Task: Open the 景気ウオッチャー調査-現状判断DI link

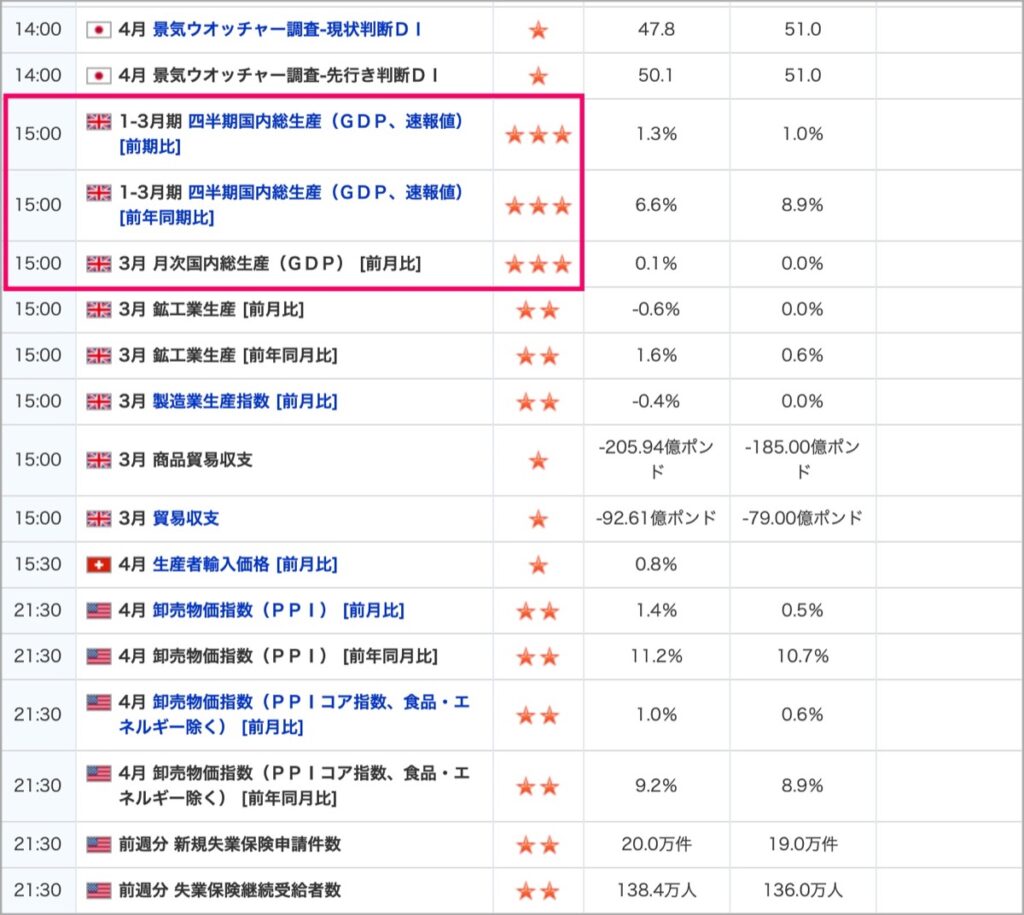Action: pos(287,29)
